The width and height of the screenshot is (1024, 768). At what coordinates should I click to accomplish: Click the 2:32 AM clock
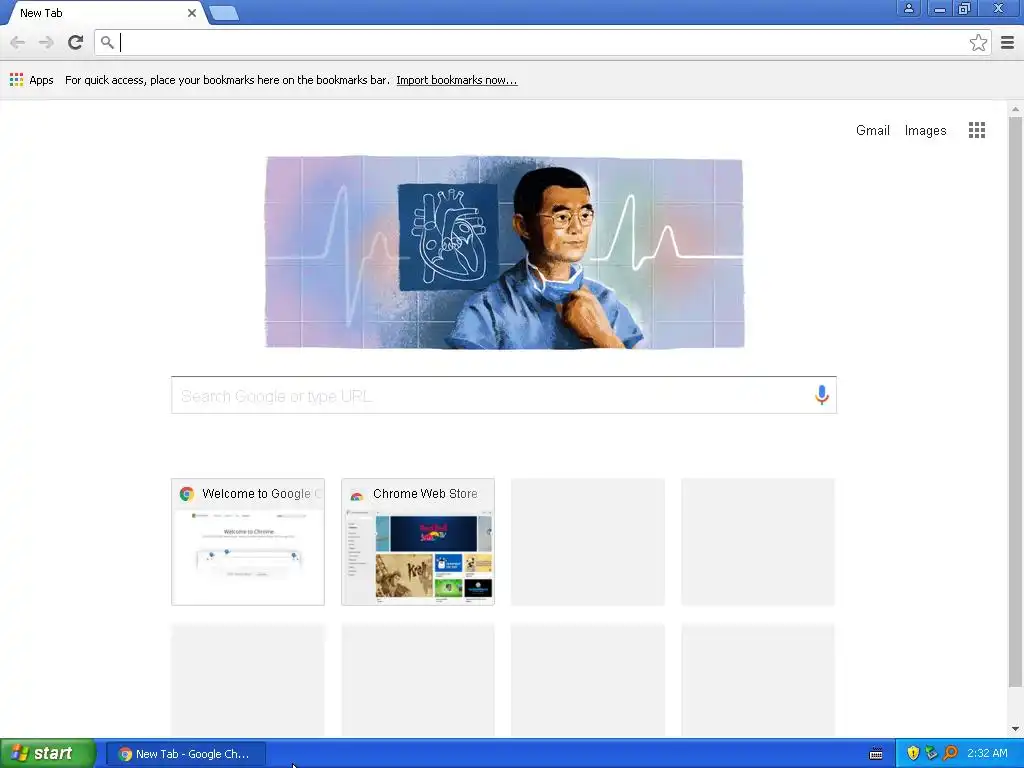click(987, 754)
